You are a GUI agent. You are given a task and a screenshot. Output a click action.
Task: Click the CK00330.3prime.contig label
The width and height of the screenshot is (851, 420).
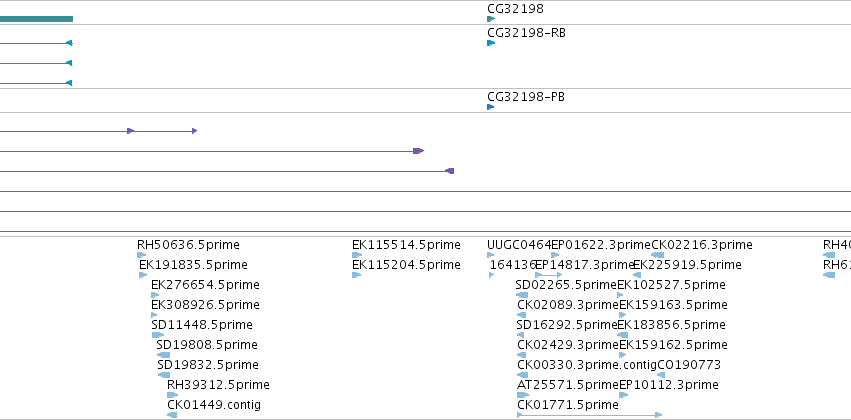click(x=587, y=365)
